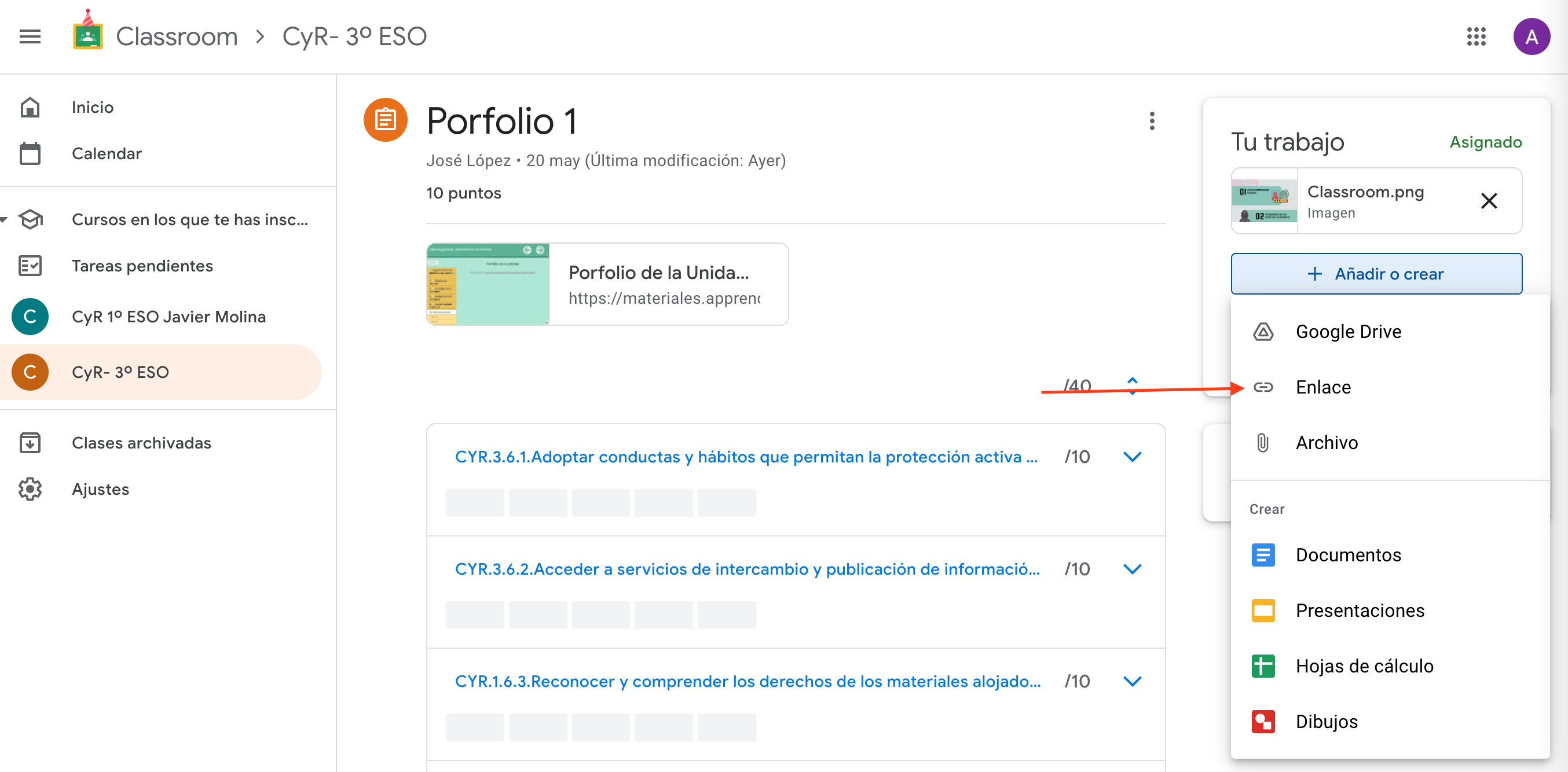Collapse Cursos en los que te has inscrito

point(5,219)
